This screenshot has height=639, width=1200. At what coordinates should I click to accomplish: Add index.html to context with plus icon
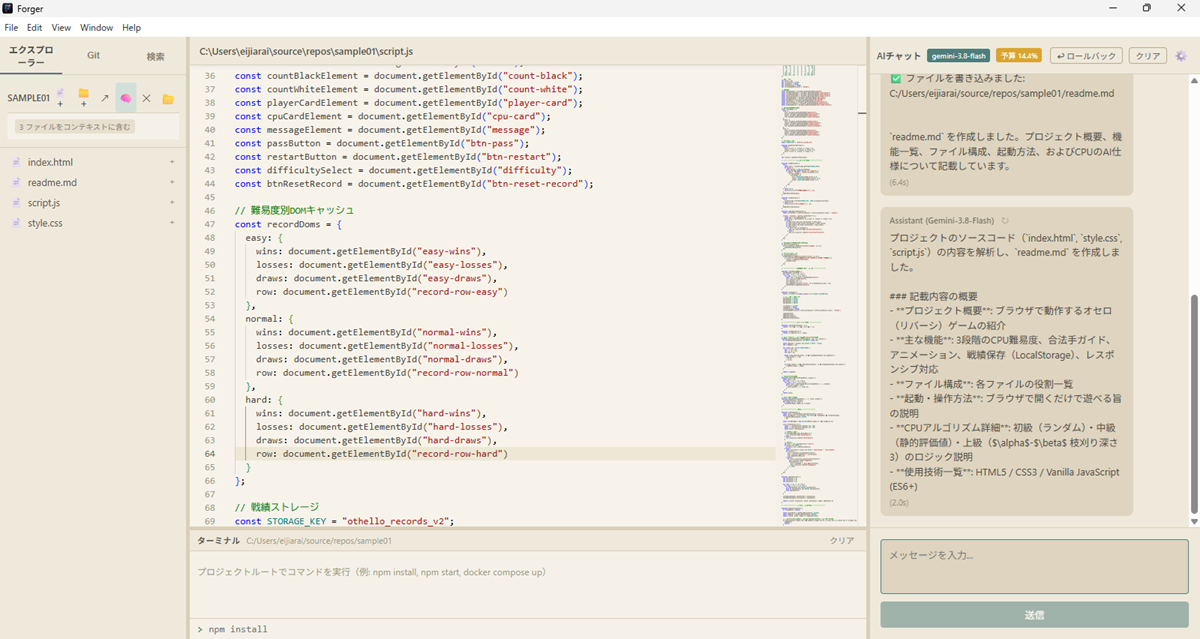[x=172, y=162]
